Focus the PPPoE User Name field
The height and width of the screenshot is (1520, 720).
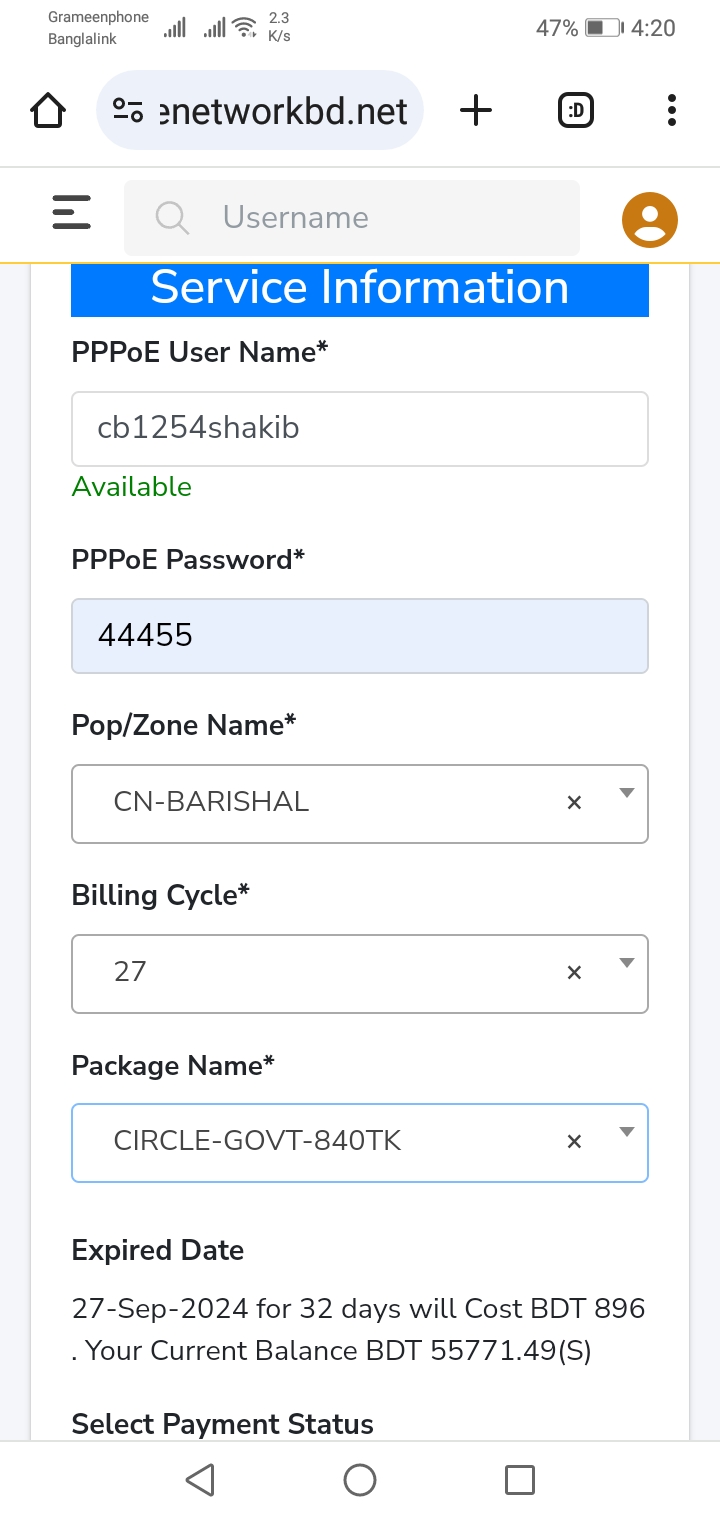360,429
